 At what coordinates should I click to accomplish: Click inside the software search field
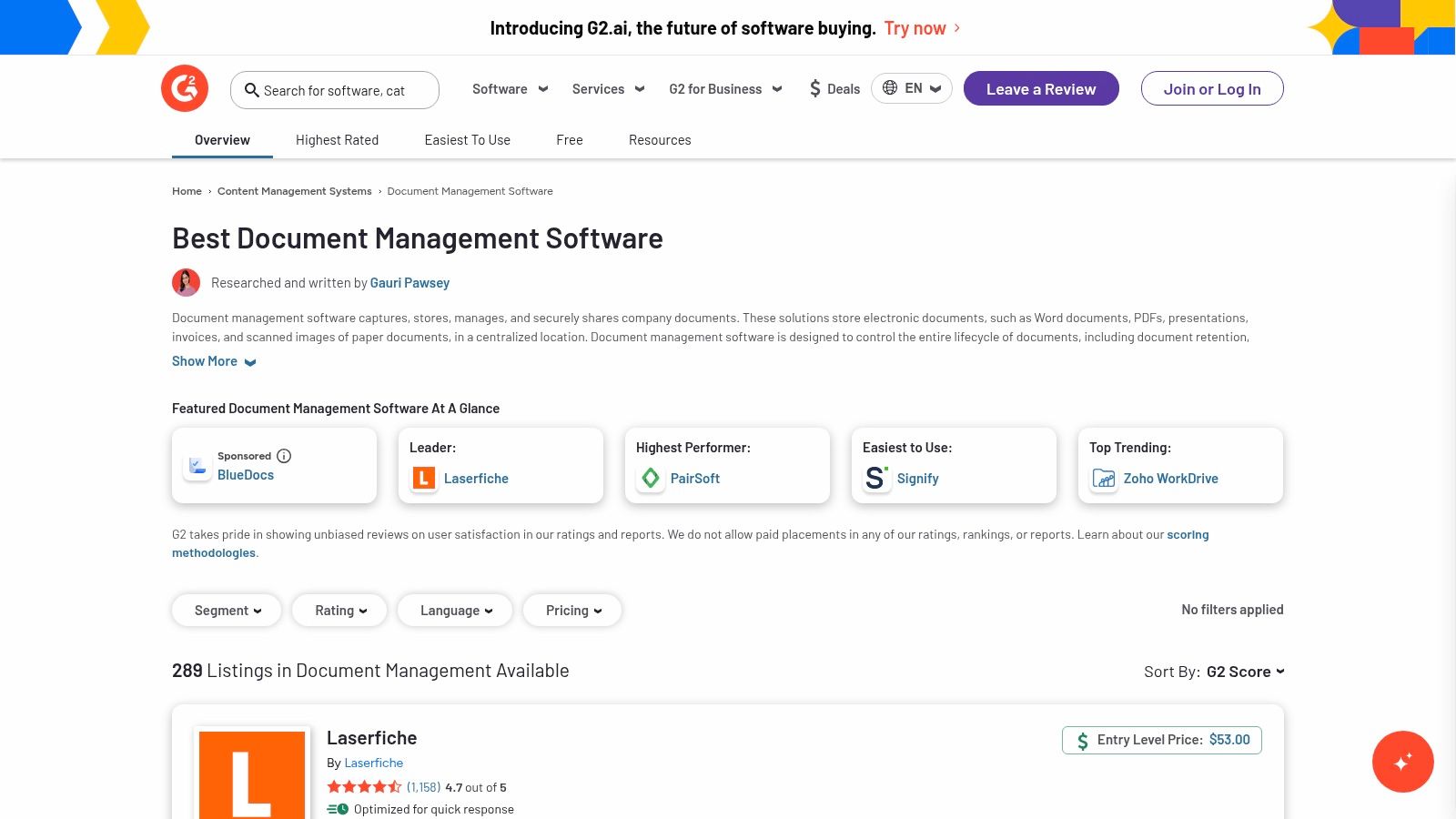click(346, 90)
